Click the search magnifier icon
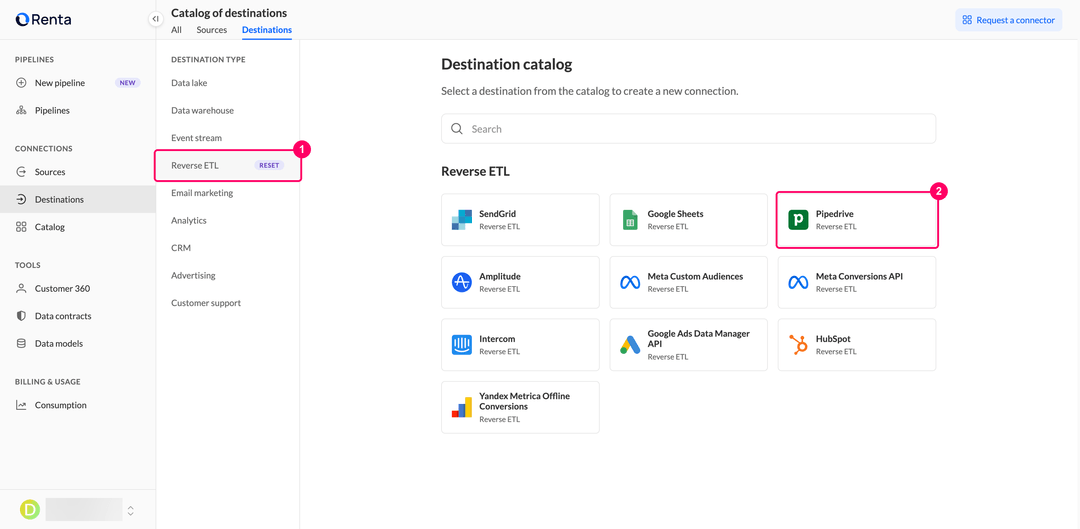The image size is (1080, 529). (x=456, y=129)
